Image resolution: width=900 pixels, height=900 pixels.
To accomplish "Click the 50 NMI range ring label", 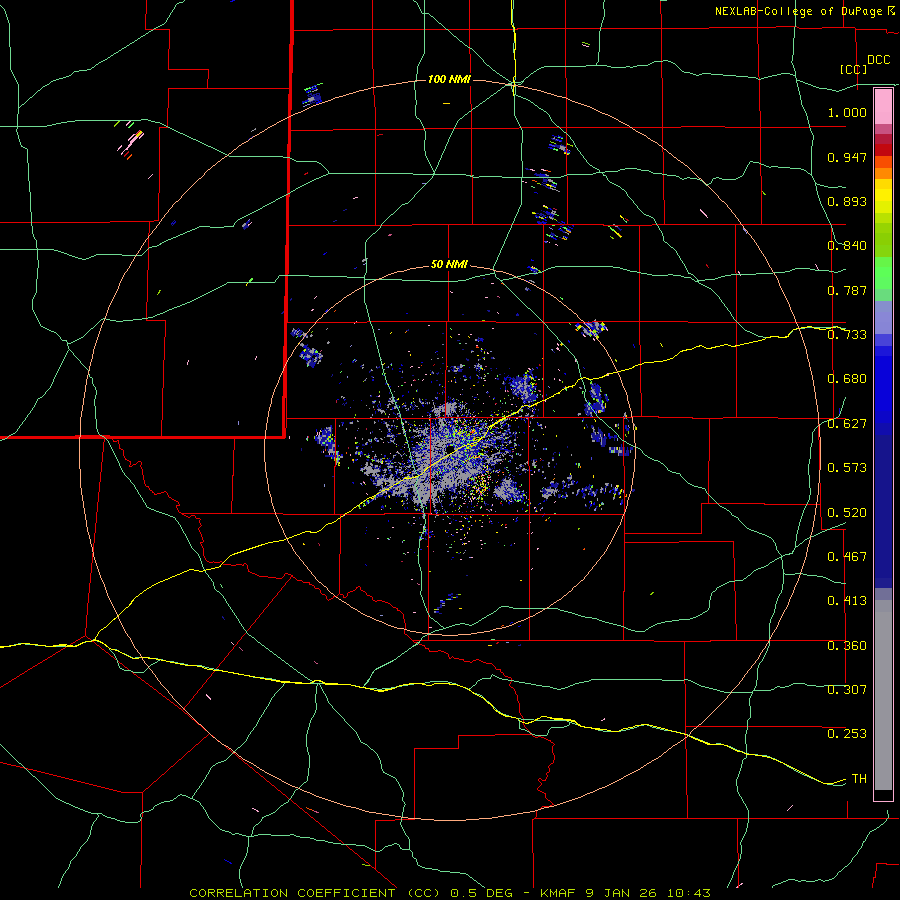I will point(449,265).
